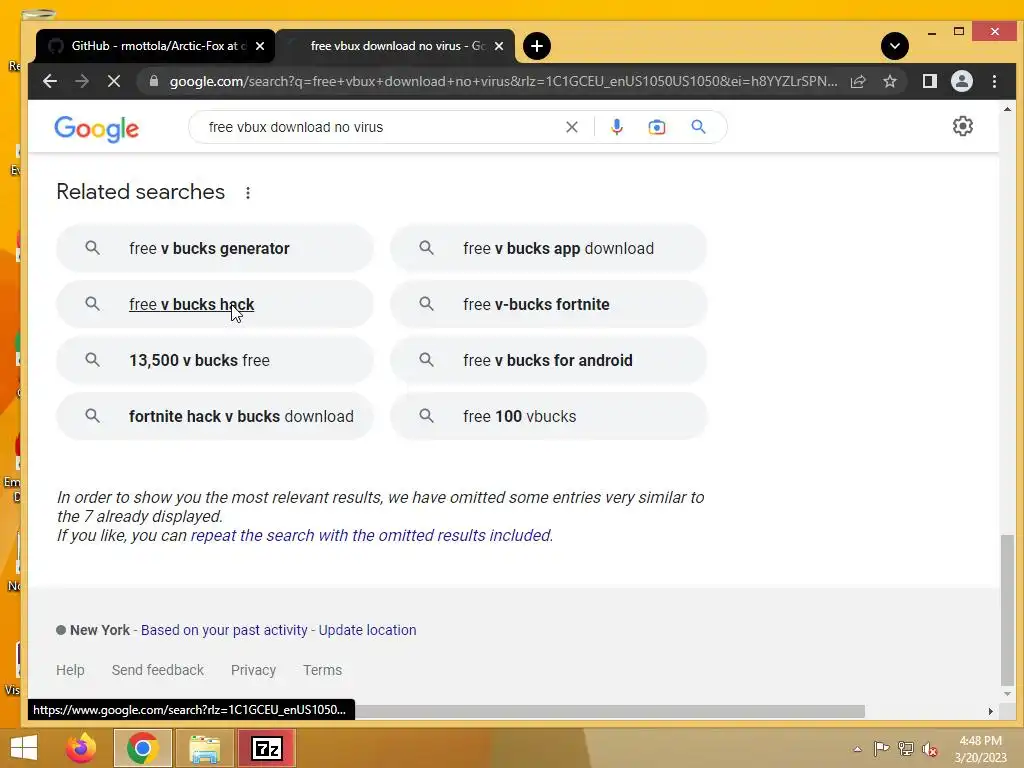Click the scrollbar up arrow
Screen dimensions: 1024x768
tap(1008, 109)
